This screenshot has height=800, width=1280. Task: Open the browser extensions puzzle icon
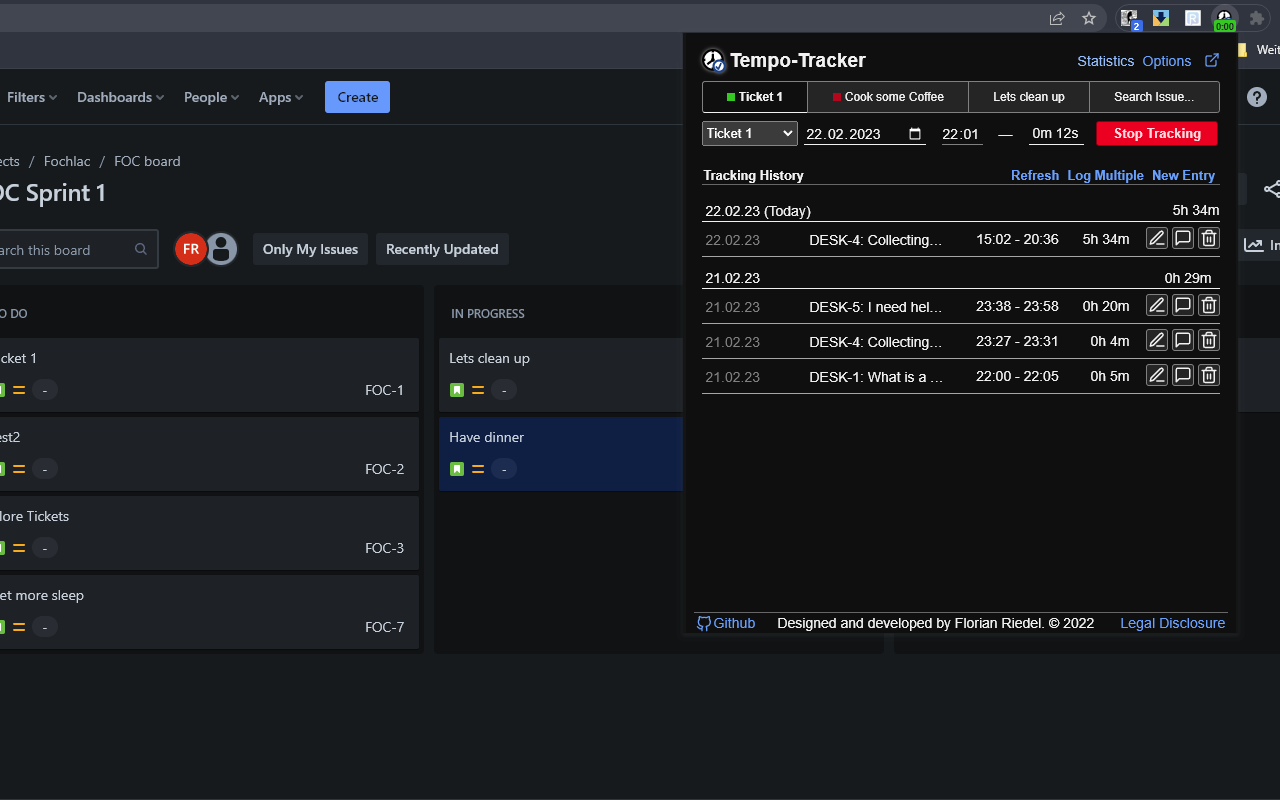coord(1257,18)
